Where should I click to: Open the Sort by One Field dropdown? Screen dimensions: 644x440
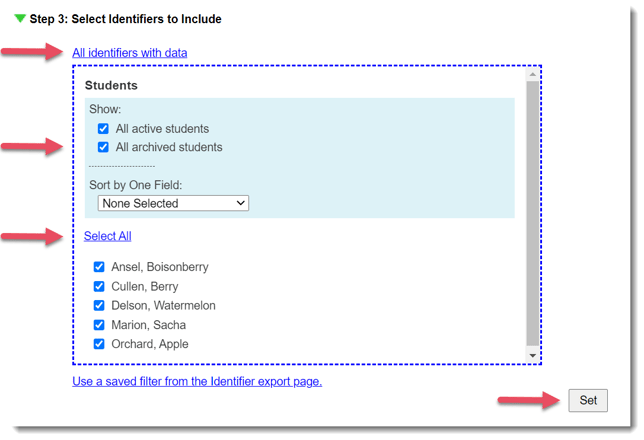pos(173,203)
